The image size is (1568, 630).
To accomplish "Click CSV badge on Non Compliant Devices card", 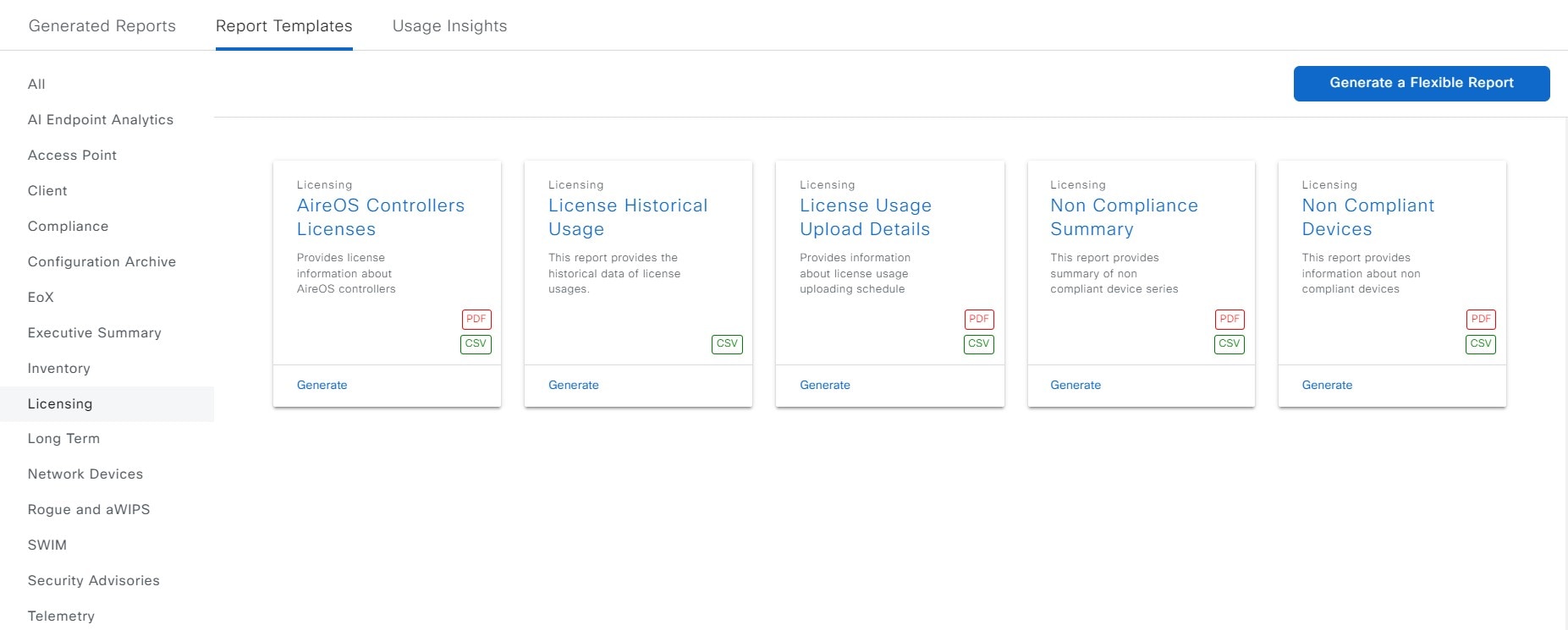I will click(x=1481, y=343).
